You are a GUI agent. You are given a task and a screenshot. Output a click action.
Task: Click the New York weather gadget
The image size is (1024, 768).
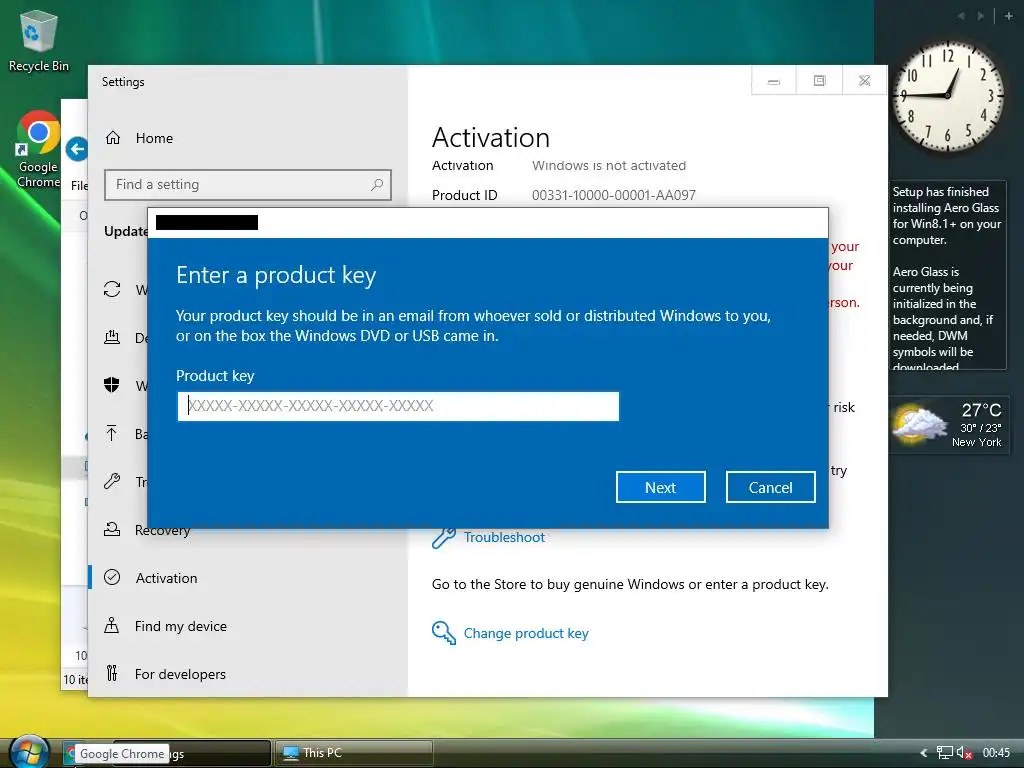(x=948, y=425)
